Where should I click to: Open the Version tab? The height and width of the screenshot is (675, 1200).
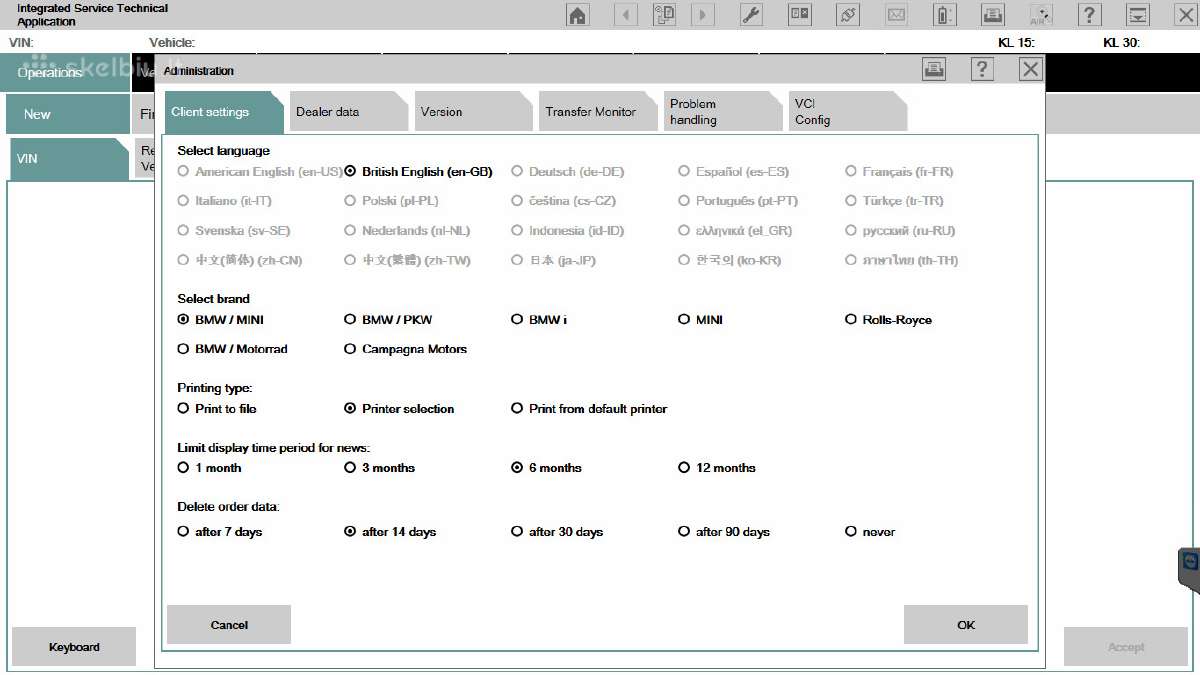click(473, 112)
